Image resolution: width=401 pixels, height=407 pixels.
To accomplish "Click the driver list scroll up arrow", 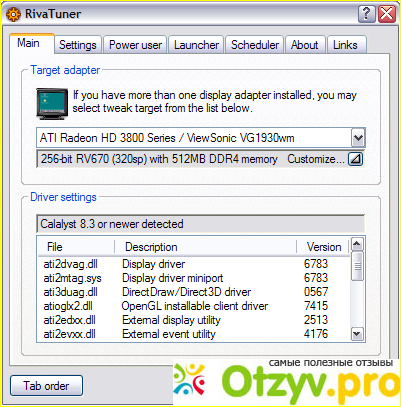I will coord(357,244).
